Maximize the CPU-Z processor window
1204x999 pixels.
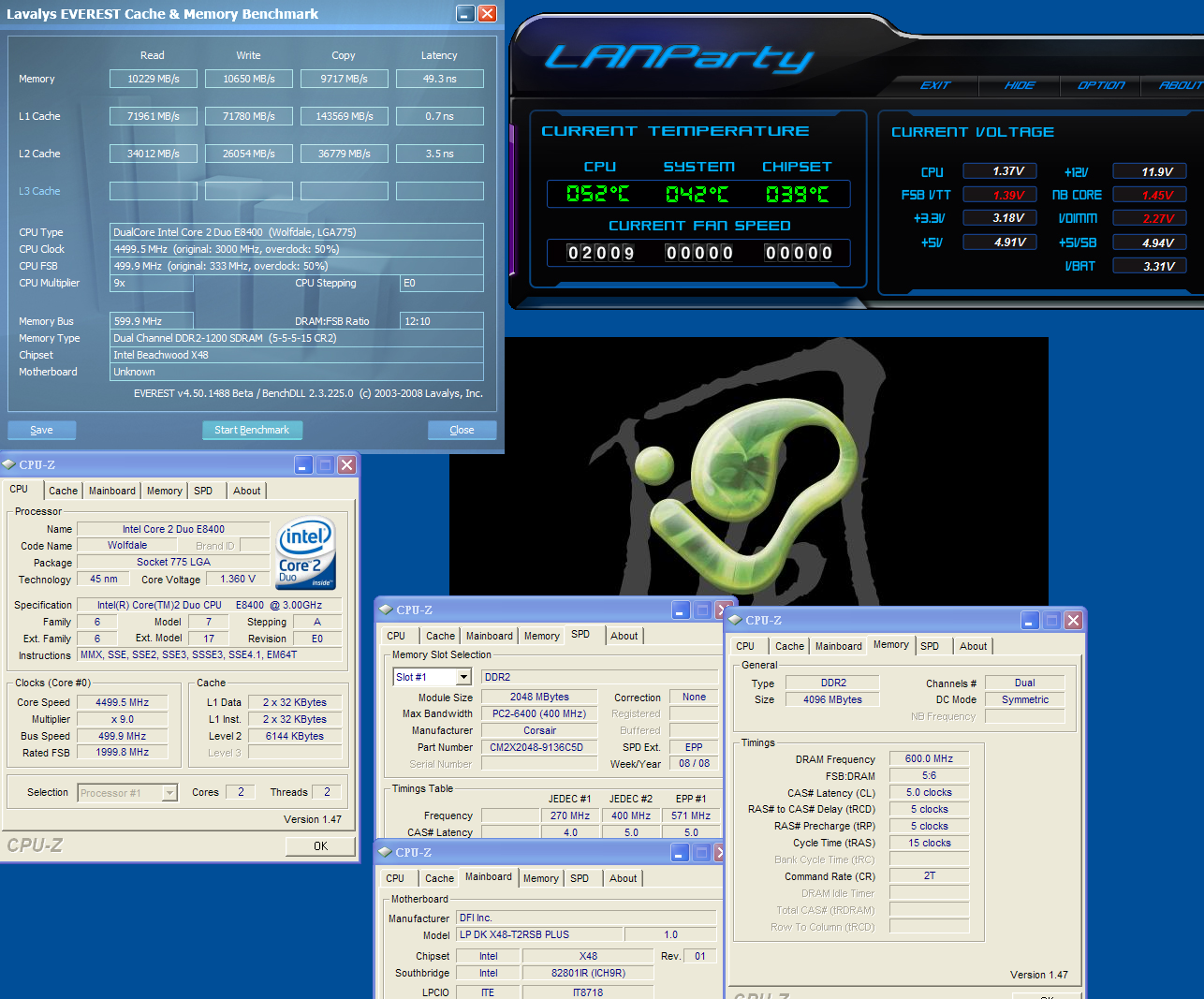(325, 465)
